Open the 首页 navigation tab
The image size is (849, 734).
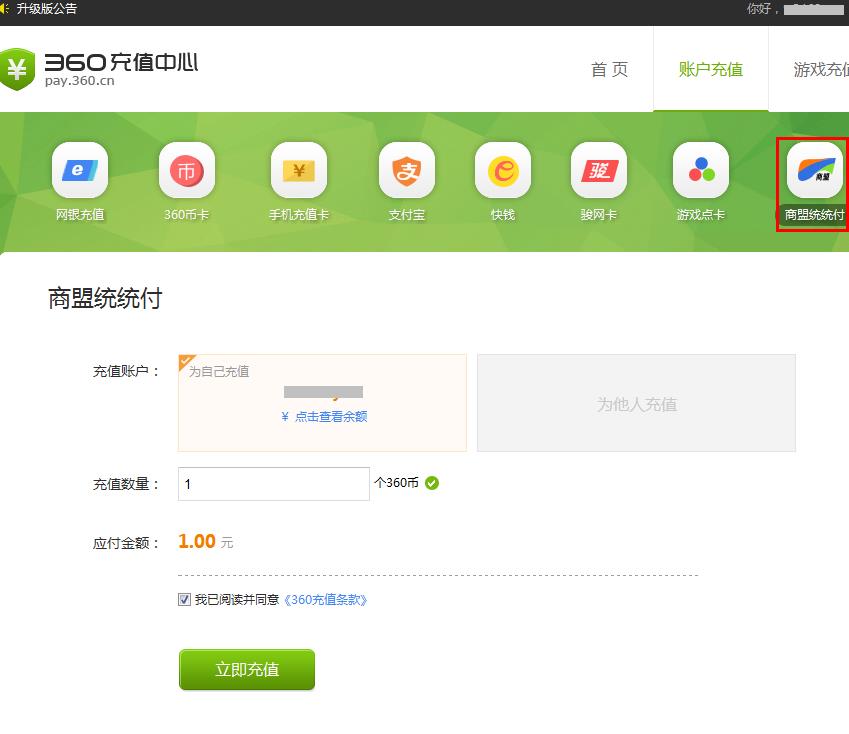609,70
